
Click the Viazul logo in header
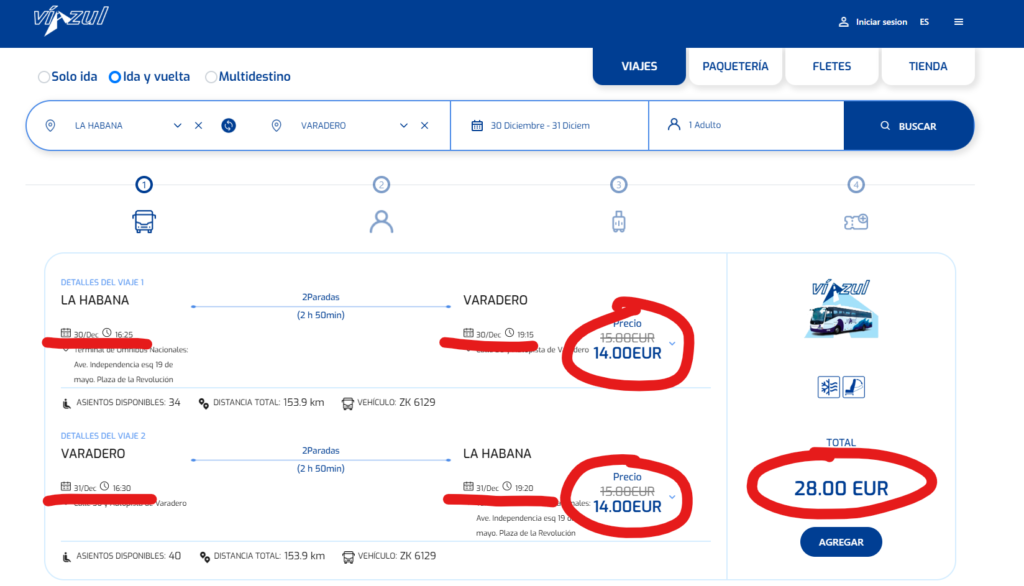[x=70, y=20]
